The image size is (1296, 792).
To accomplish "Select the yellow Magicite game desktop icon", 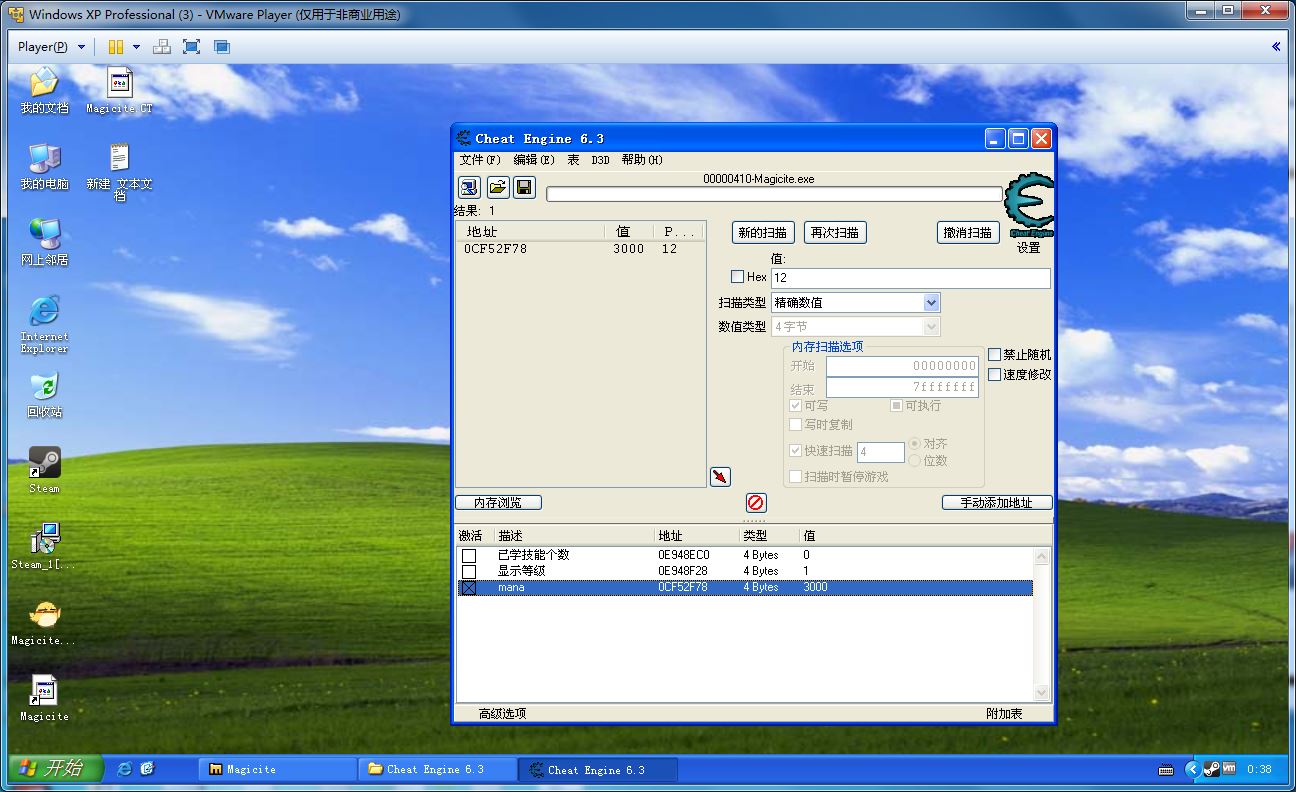I will pyautogui.click(x=44, y=622).
